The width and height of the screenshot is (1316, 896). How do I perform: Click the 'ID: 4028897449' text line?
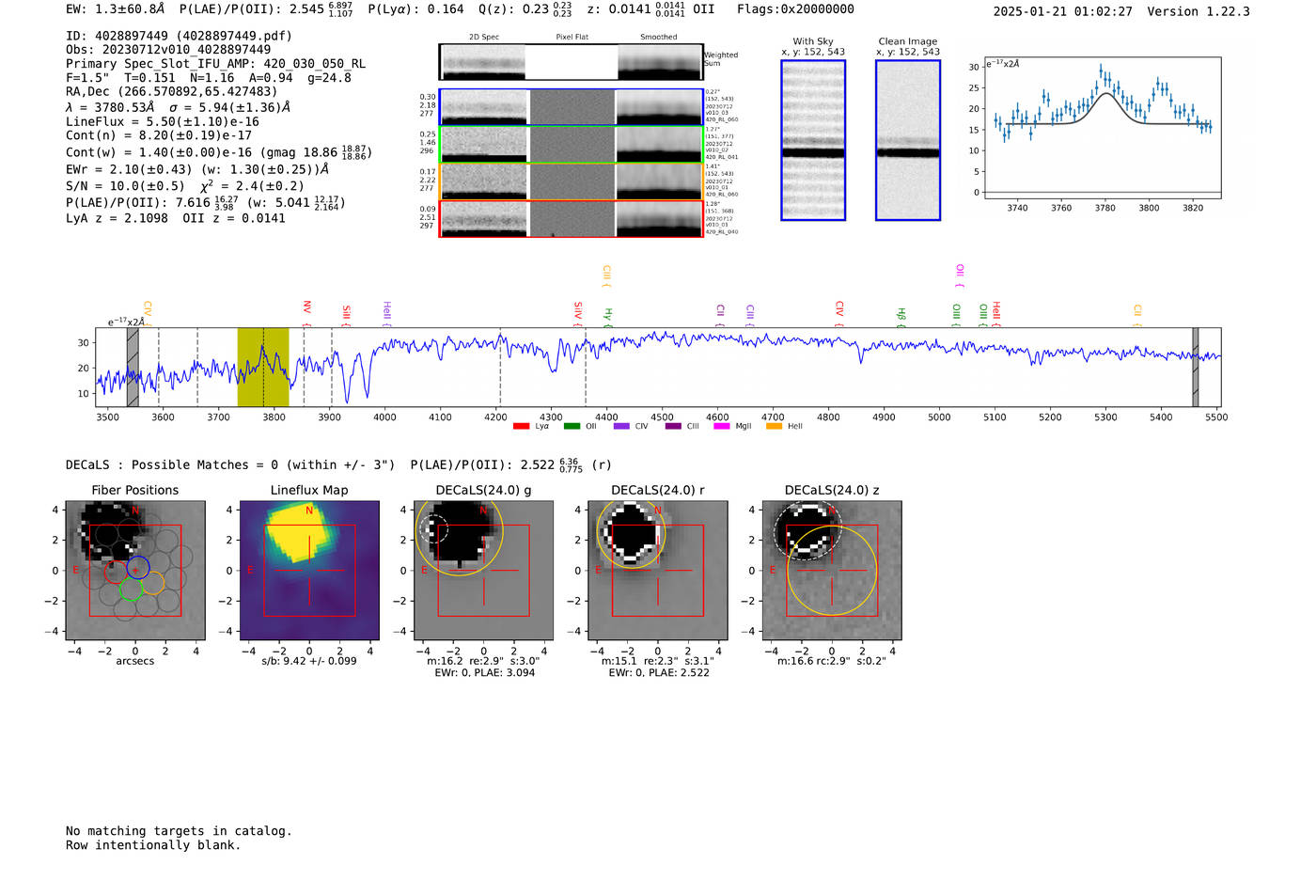point(179,36)
